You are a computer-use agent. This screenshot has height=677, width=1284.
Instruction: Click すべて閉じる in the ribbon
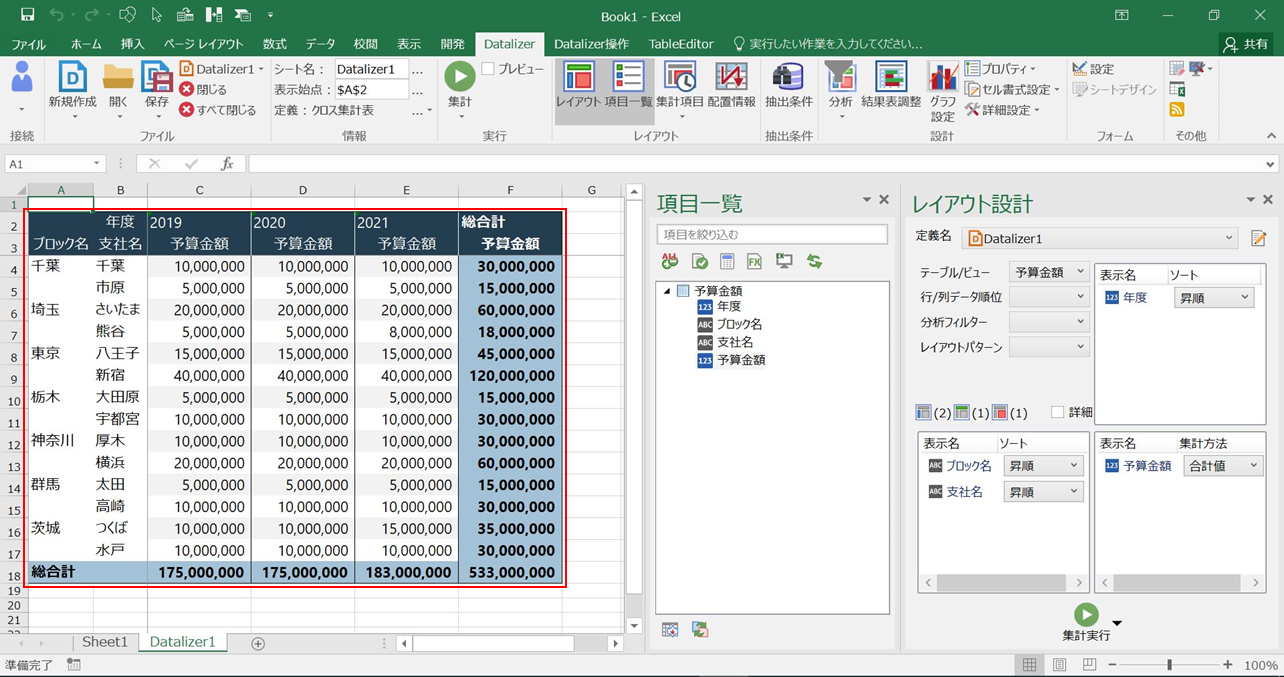pyautogui.click(x=217, y=110)
